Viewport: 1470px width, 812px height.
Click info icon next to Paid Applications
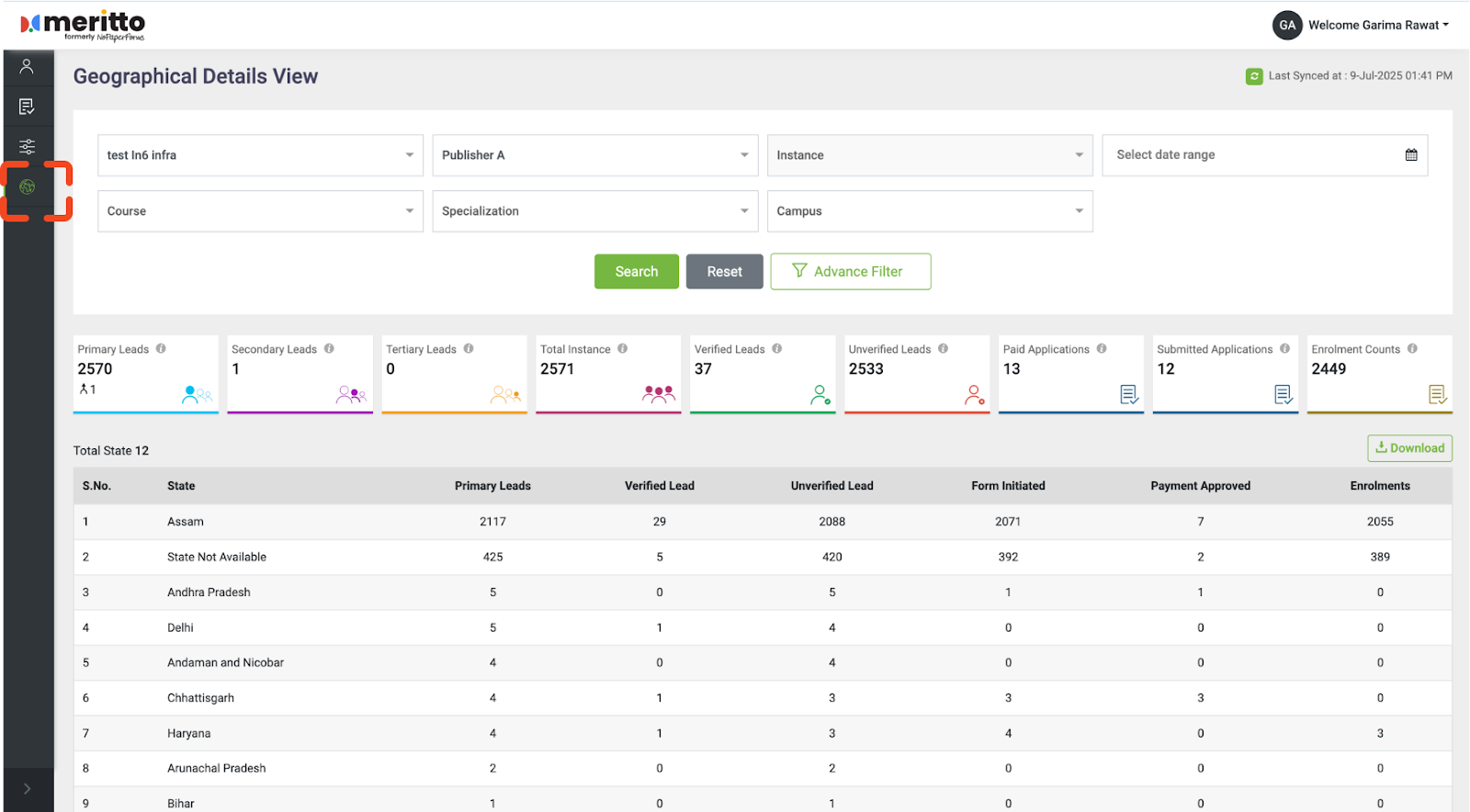(1102, 349)
